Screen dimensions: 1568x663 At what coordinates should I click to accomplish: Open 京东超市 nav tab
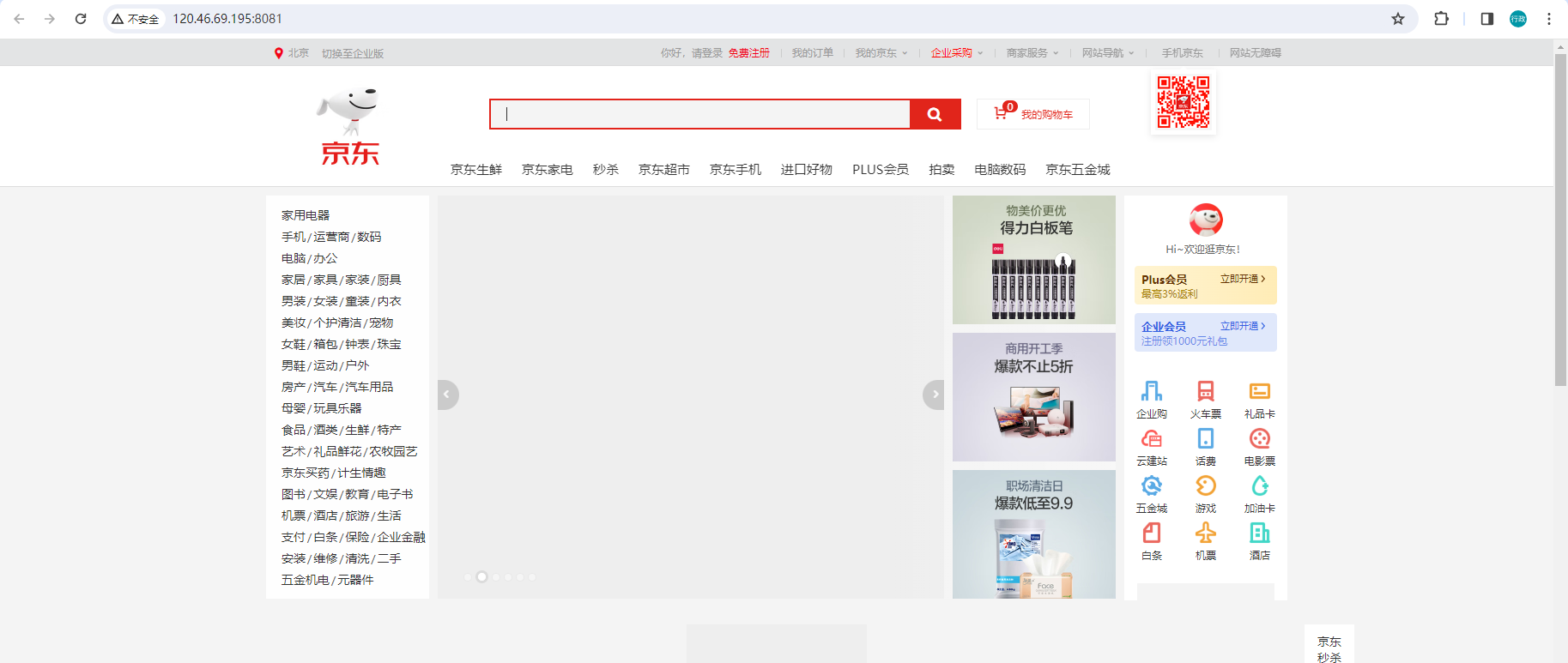[x=664, y=170]
